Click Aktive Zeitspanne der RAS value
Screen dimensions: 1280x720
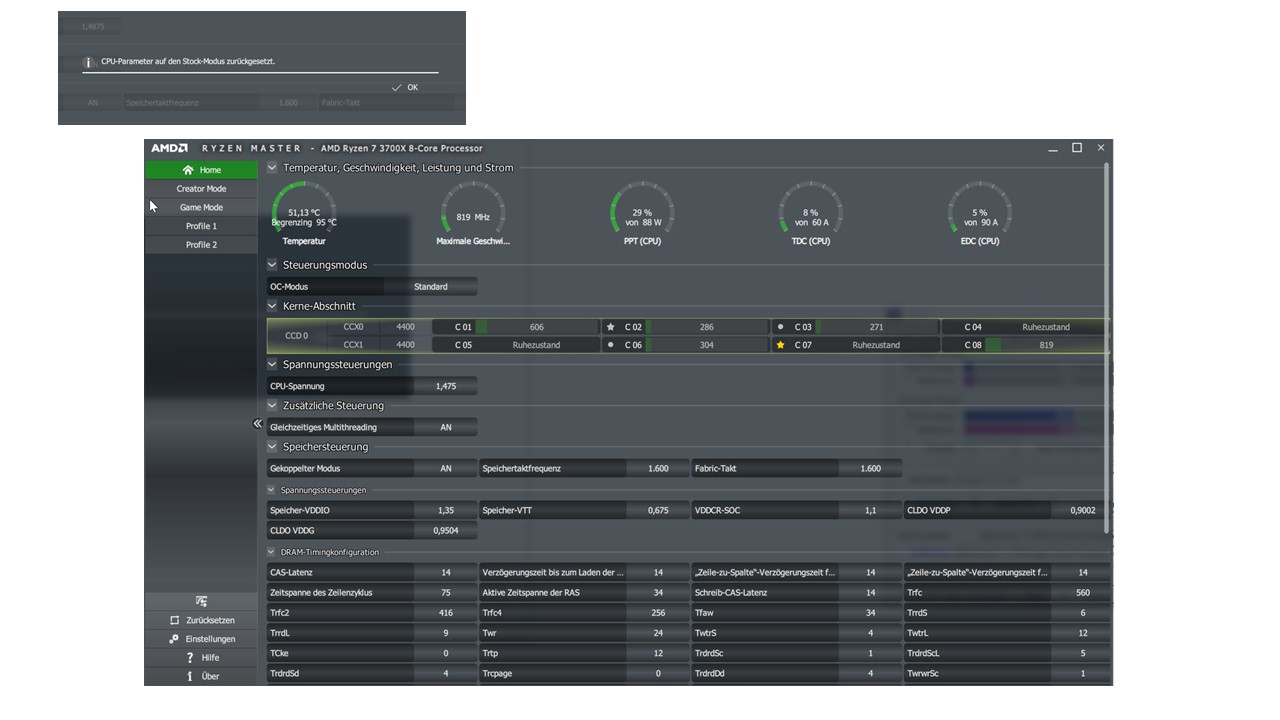click(658, 593)
